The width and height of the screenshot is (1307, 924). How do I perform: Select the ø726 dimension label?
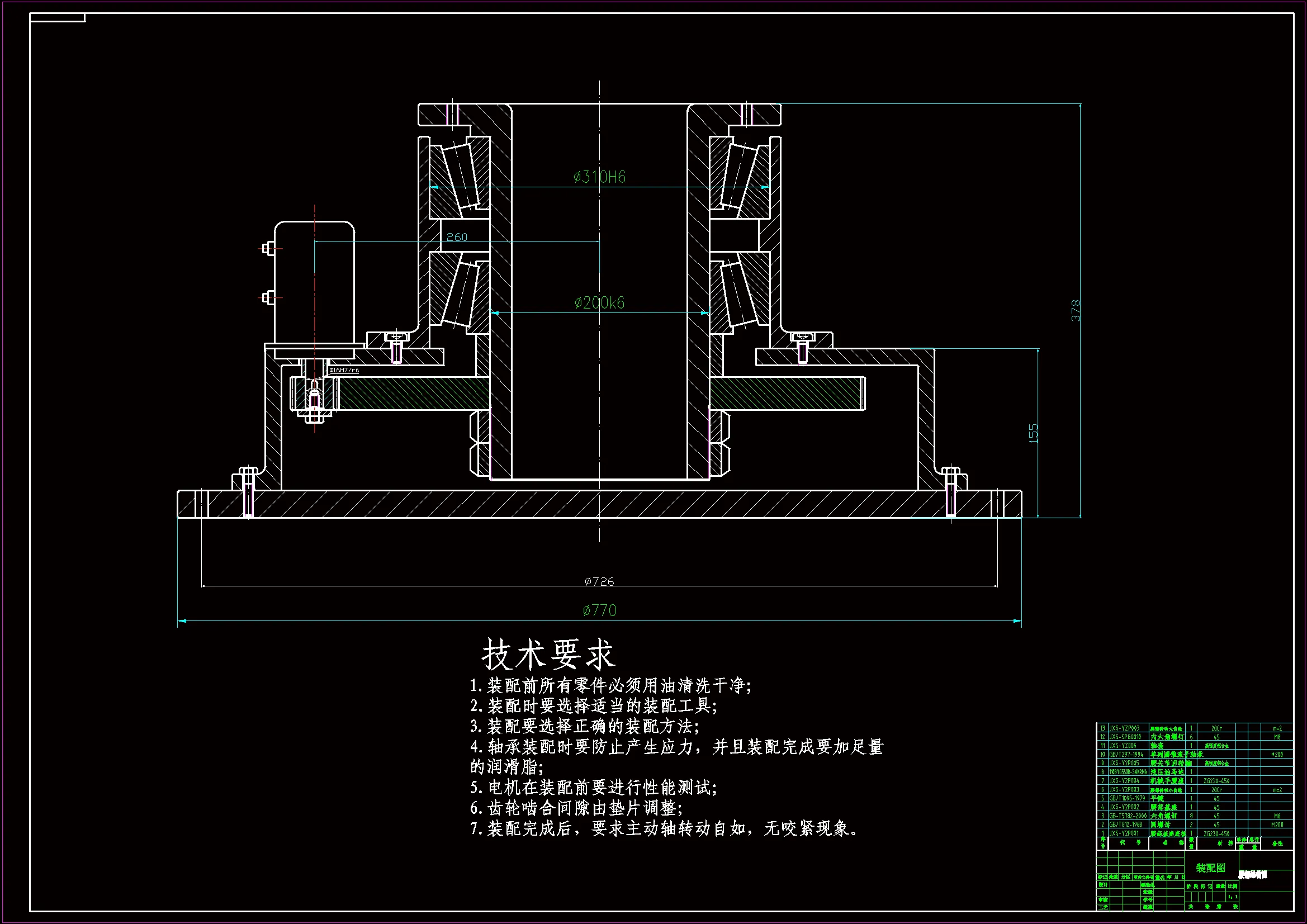(599, 581)
